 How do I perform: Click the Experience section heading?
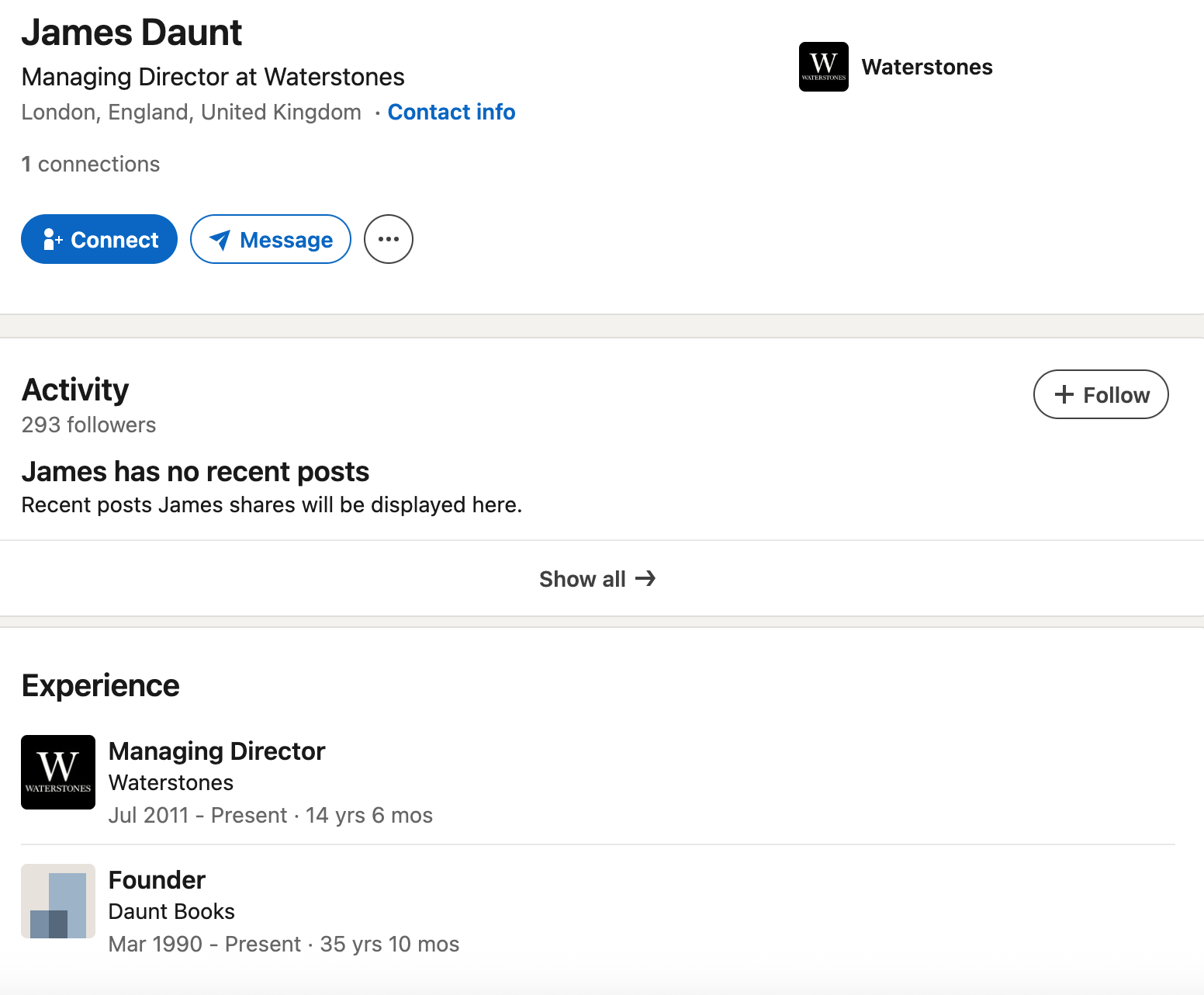101,686
